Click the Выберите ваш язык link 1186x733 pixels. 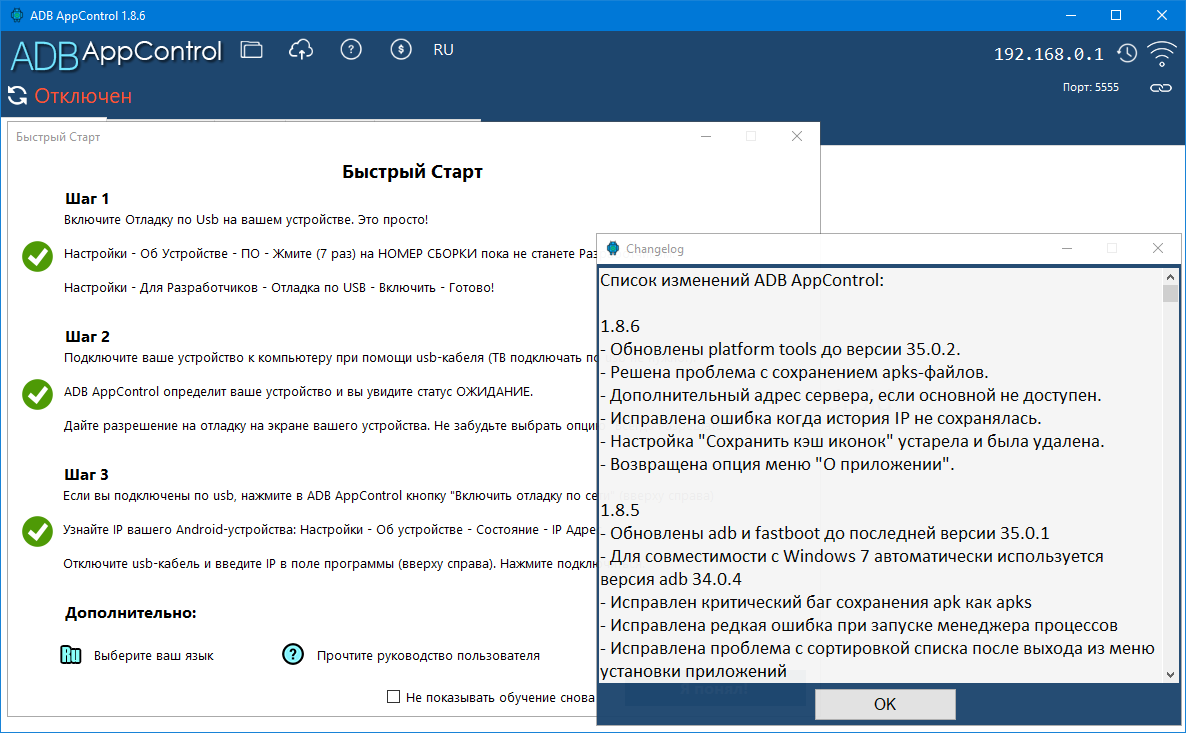tap(153, 656)
